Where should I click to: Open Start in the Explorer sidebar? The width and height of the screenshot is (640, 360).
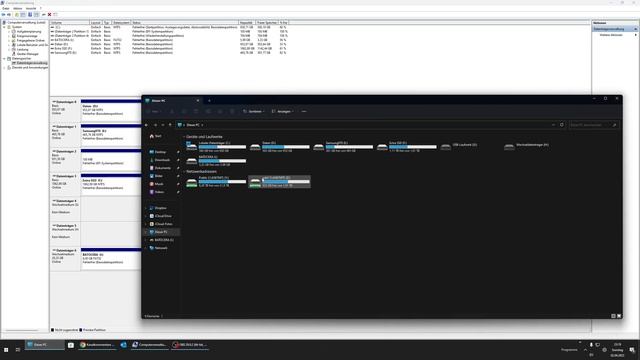(x=155, y=136)
